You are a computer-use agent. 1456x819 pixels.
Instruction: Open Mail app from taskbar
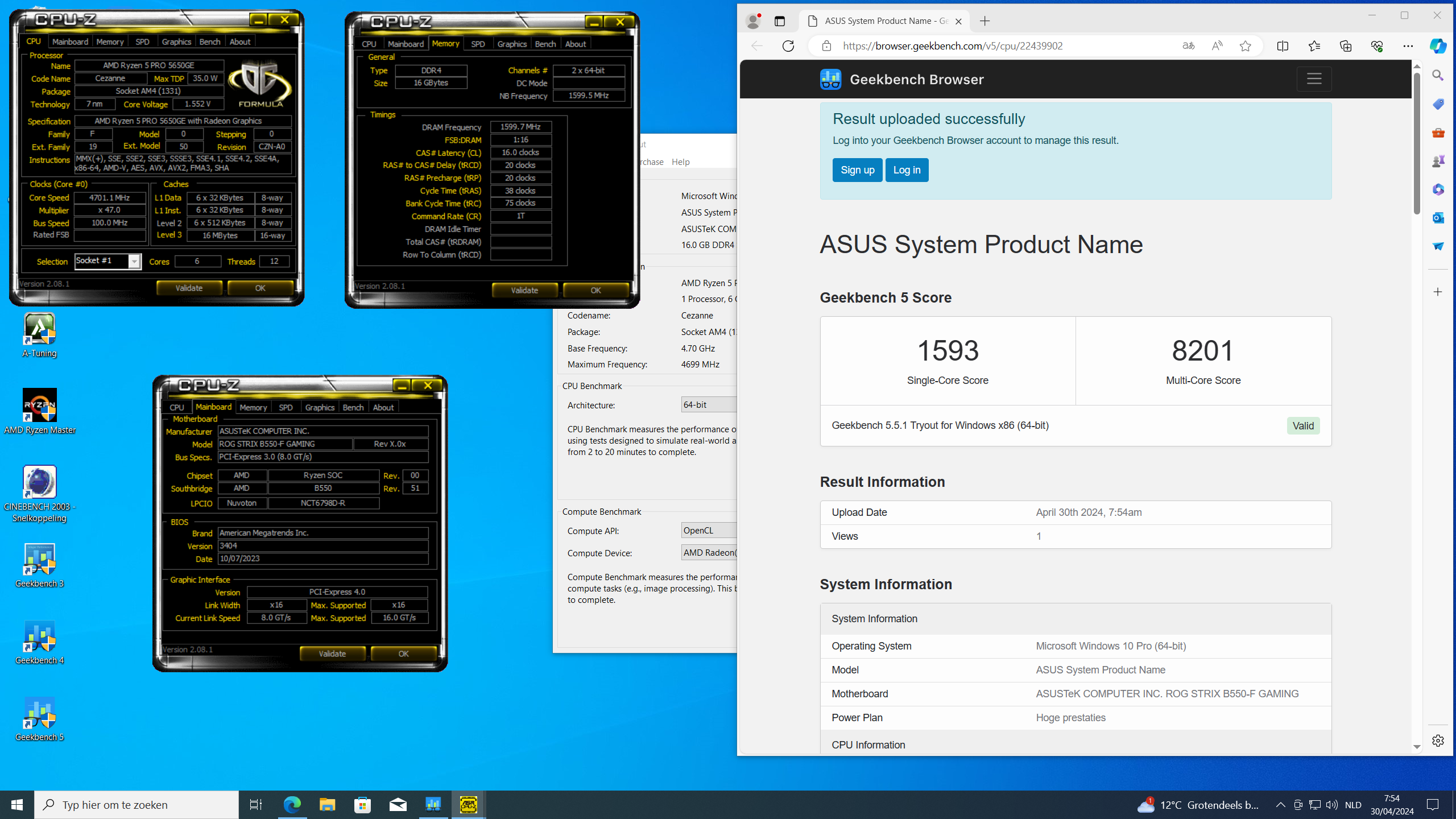pos(398,805)
